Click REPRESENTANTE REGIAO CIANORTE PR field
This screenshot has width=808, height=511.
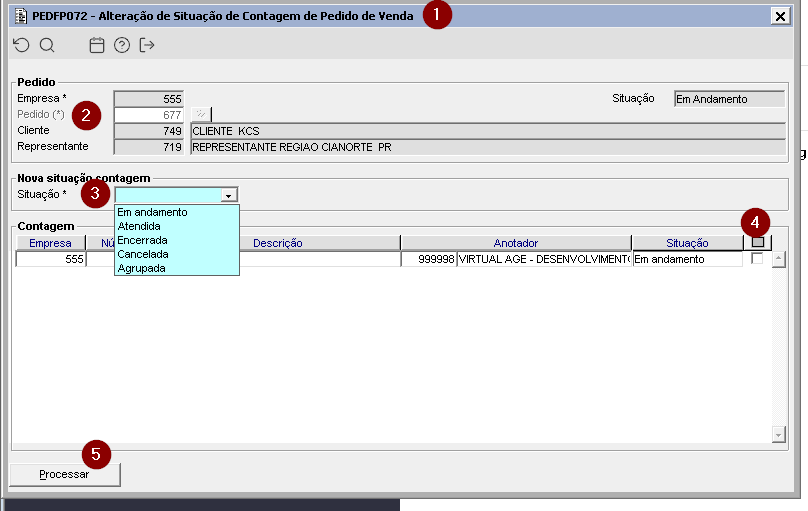(x=488, y=147)
